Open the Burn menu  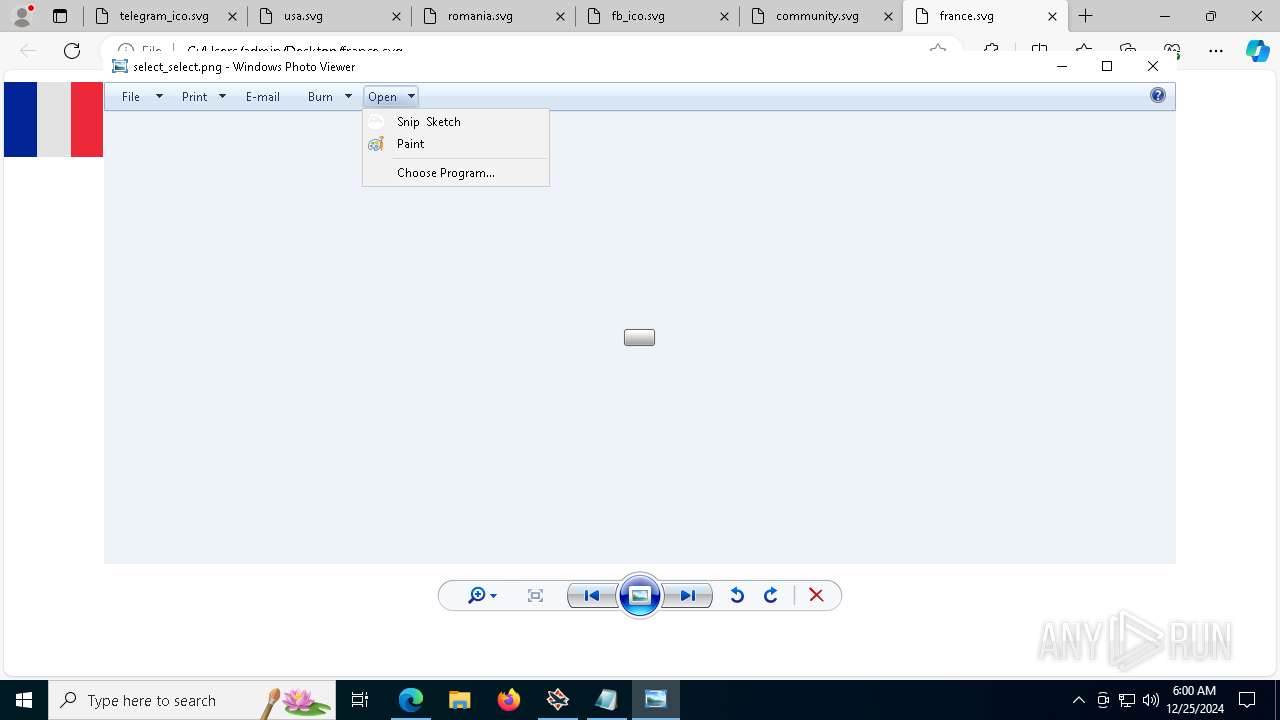(x=320, y=97)
